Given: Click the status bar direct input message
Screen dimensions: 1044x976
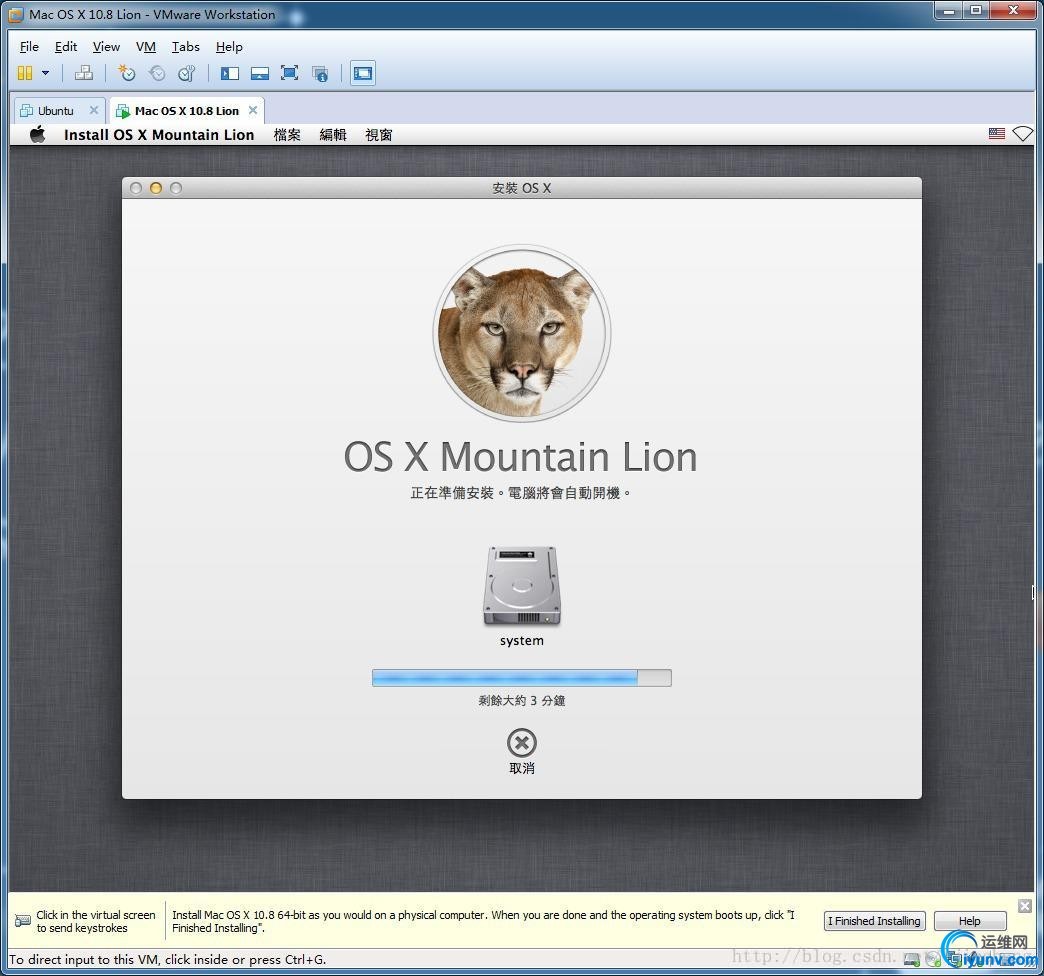Looking at the screenshot, I should [168, 959].
